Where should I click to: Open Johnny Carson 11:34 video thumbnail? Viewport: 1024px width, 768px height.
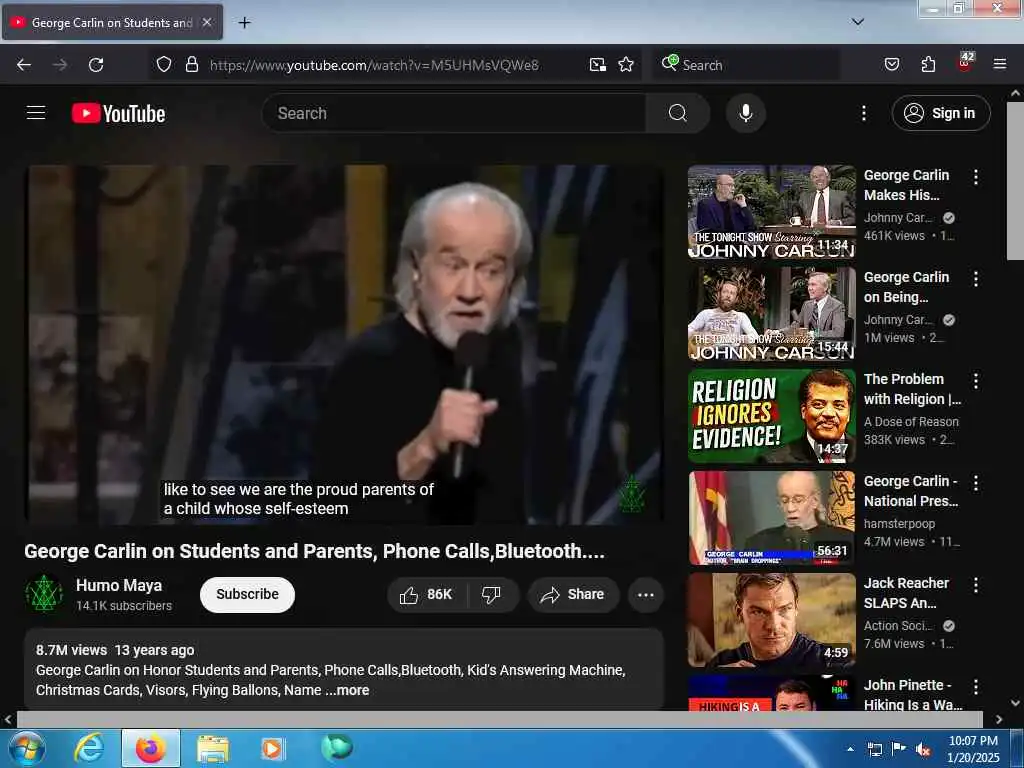point(771,212)
